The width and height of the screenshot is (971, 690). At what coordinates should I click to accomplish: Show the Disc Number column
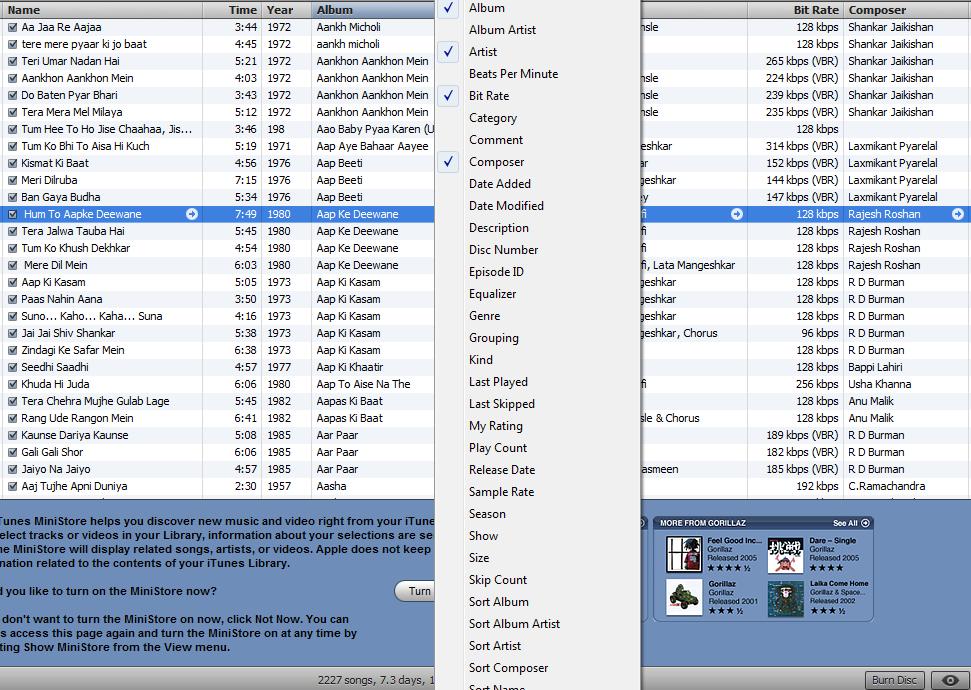pyautogui.click(x=538, y=250)
